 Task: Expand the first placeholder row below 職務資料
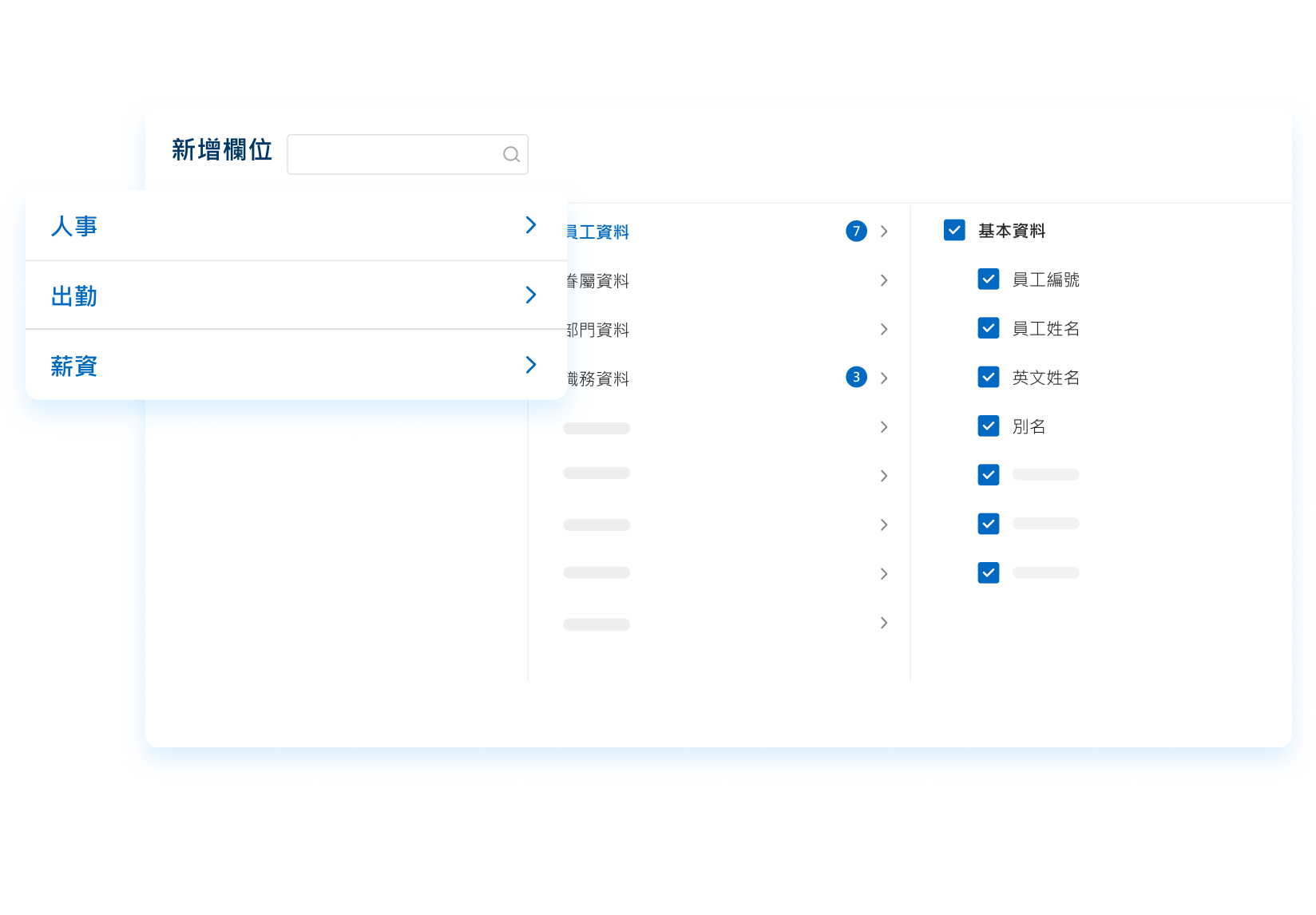click(884, 427)
